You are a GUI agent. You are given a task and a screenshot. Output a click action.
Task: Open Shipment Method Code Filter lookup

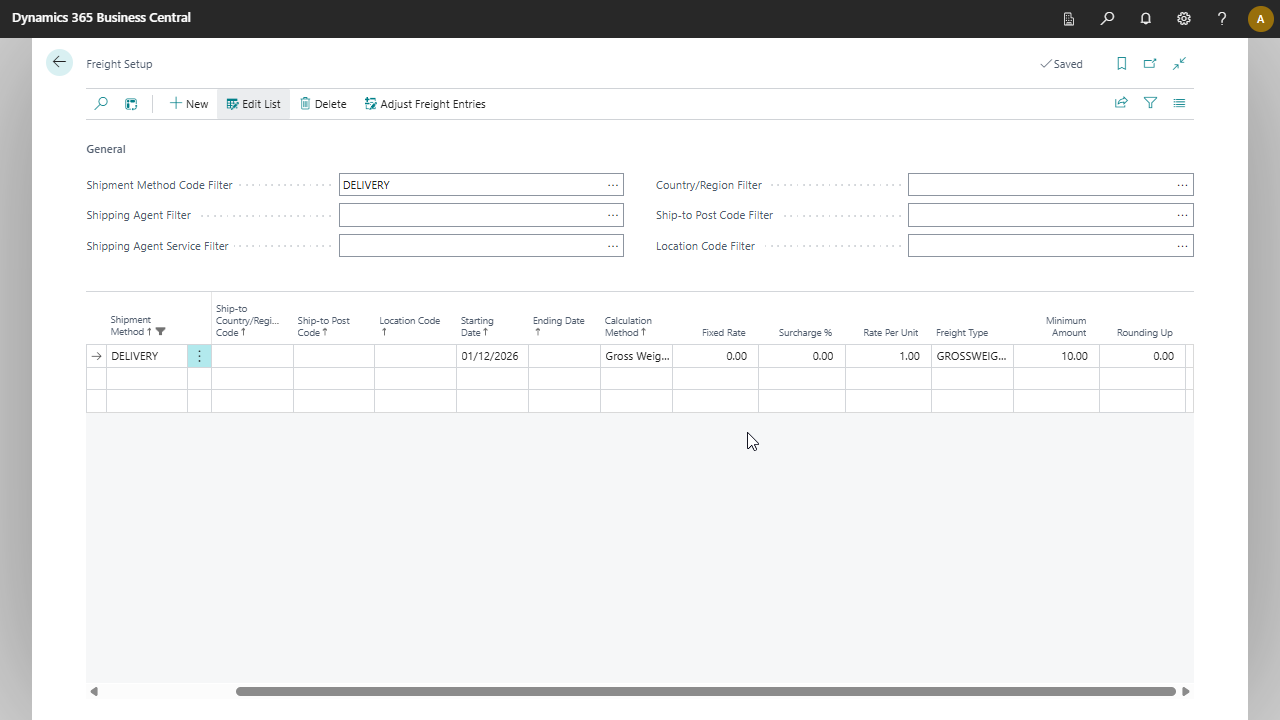(x=613, y=185)
